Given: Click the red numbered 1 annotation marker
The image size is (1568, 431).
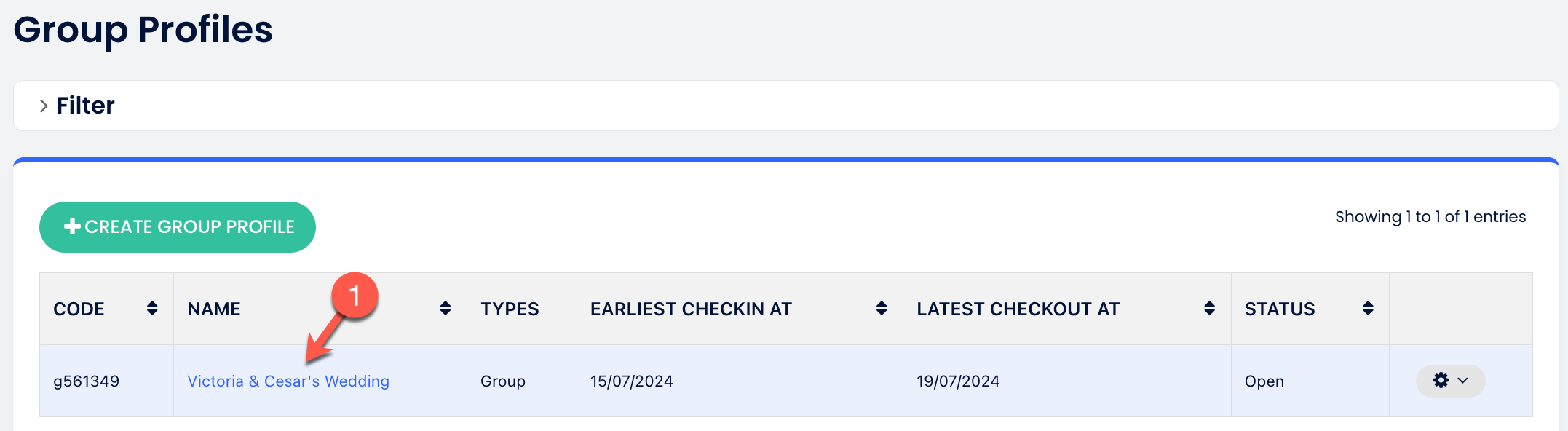Looking at the screenshot, I should 355,296.
